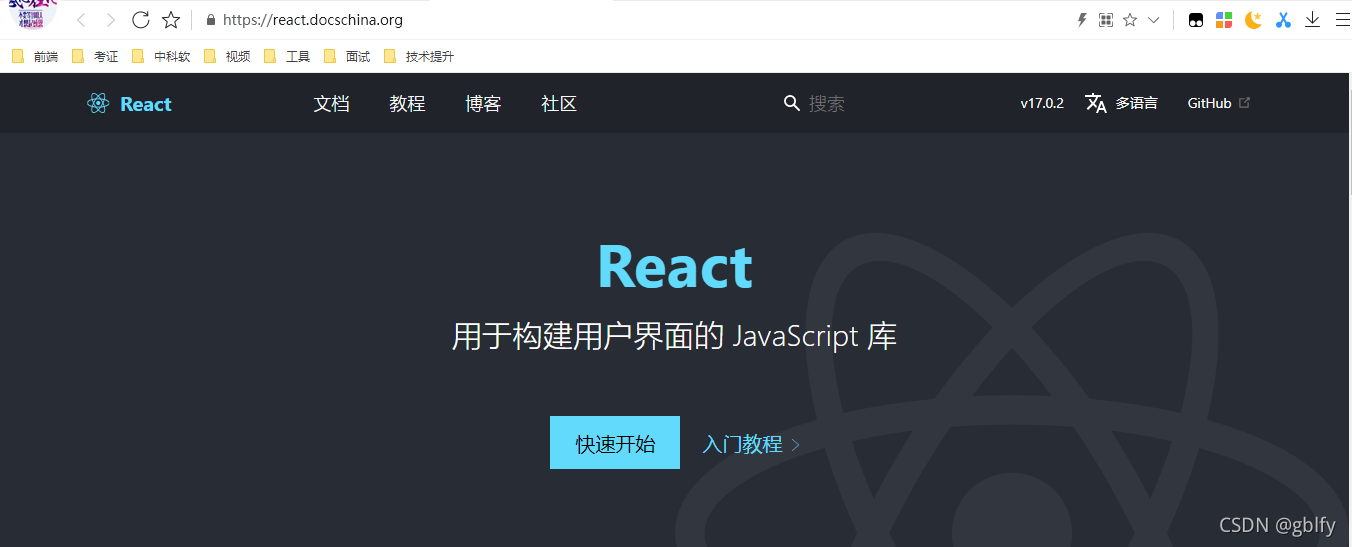This screenshot has height=547, width=1352.
Task: Click the browser profile avatar
Action: point(32,14)
